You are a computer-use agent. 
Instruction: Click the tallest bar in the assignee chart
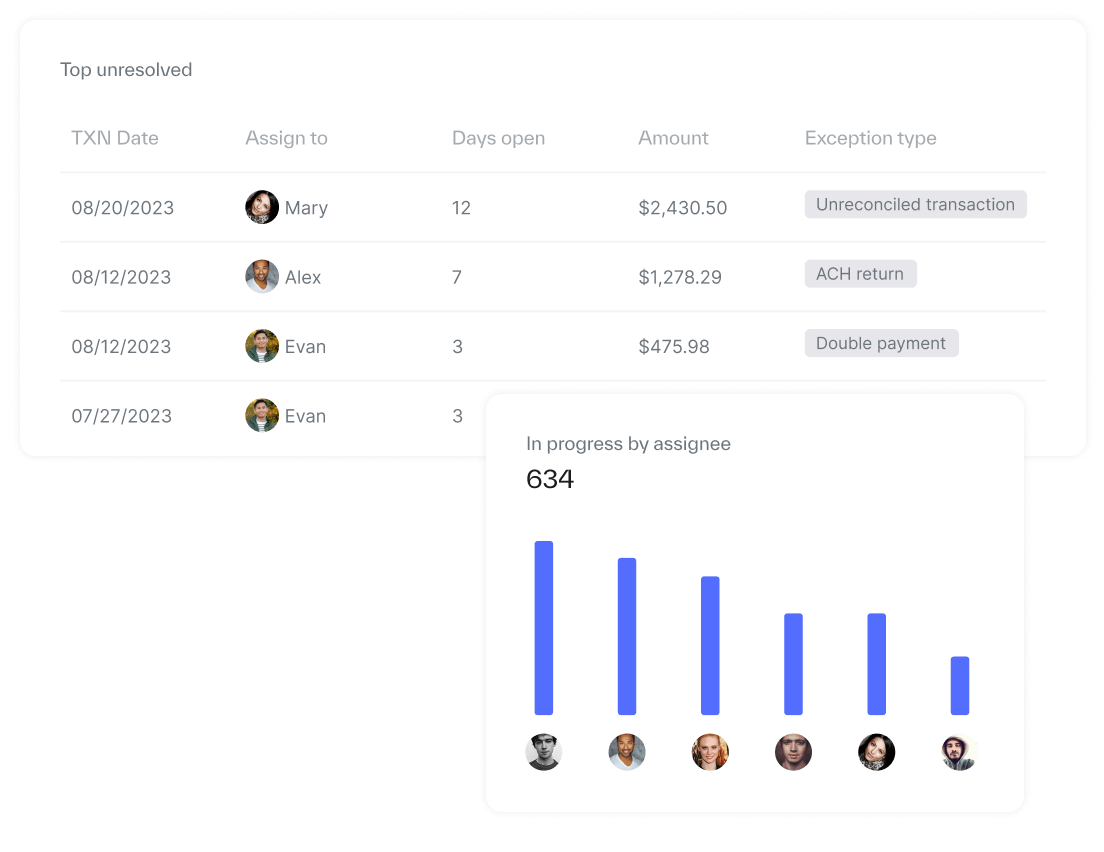[544, 628]
